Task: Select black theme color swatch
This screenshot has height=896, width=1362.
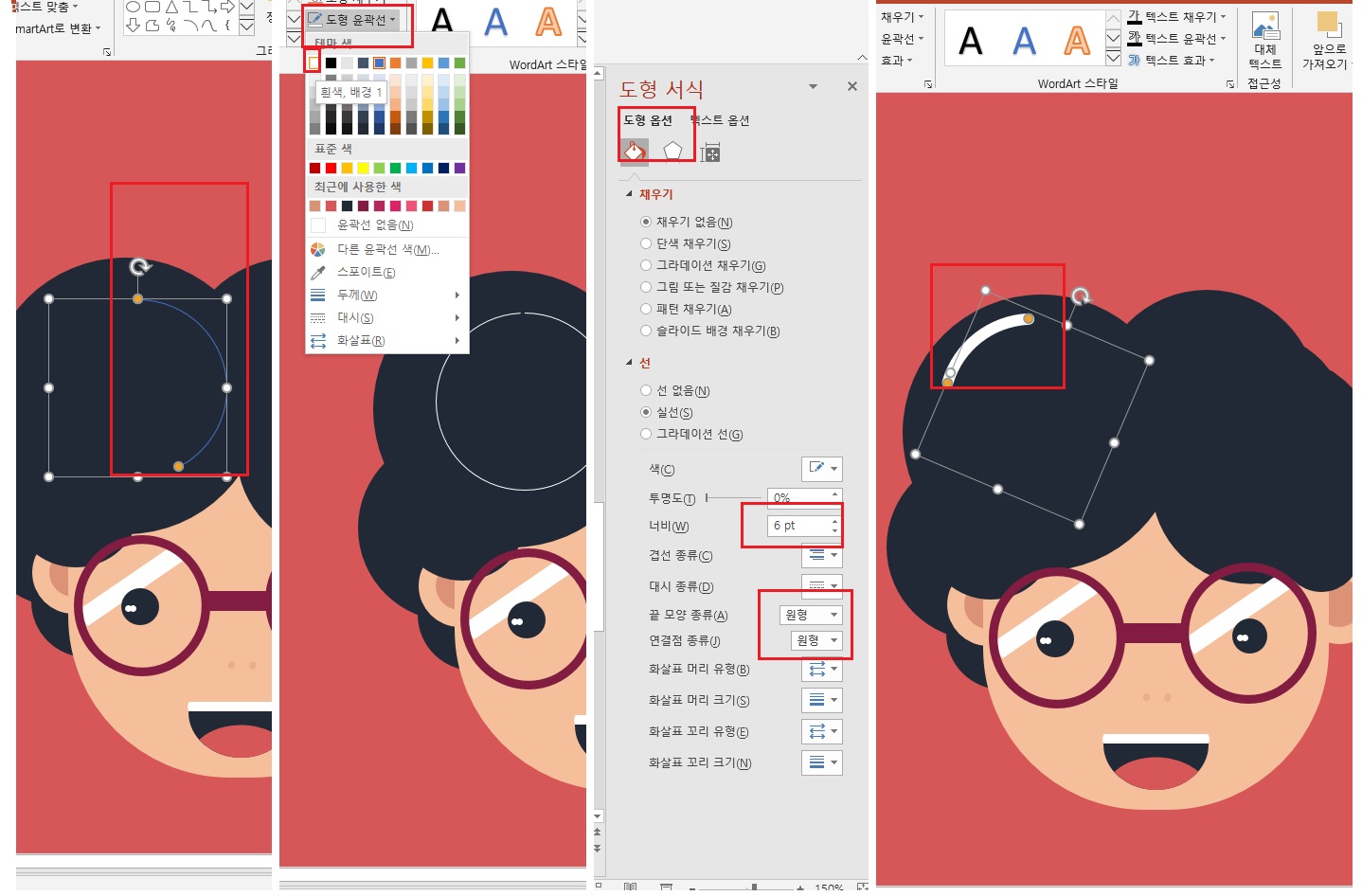Action: tap(331, 63)
